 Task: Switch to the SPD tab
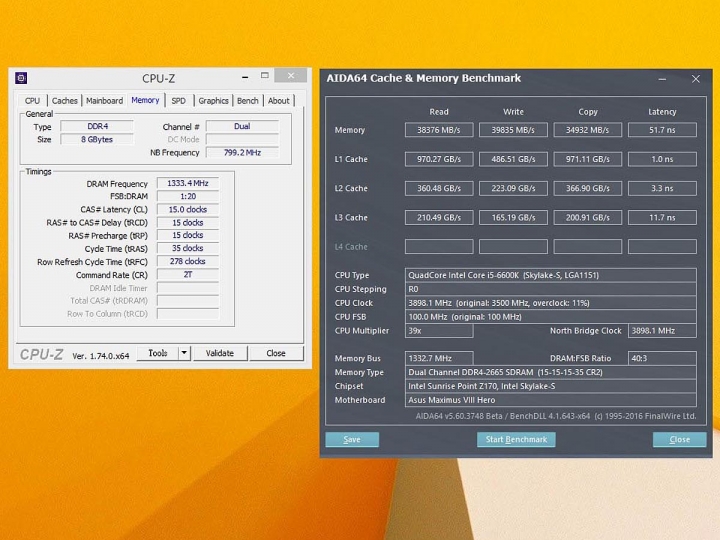179,101
